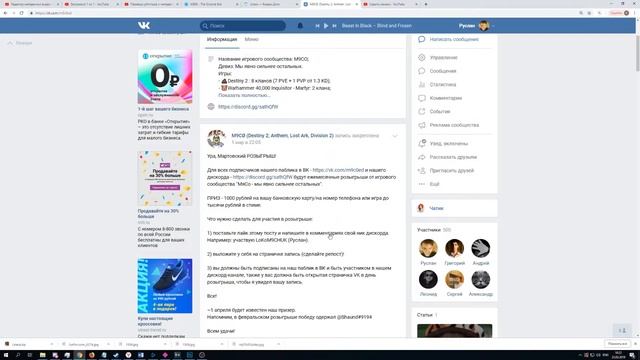640x360 pixels.
Task: Expand the pinned post options chevron
Action: pyautogui.click(x=395, y=136)
